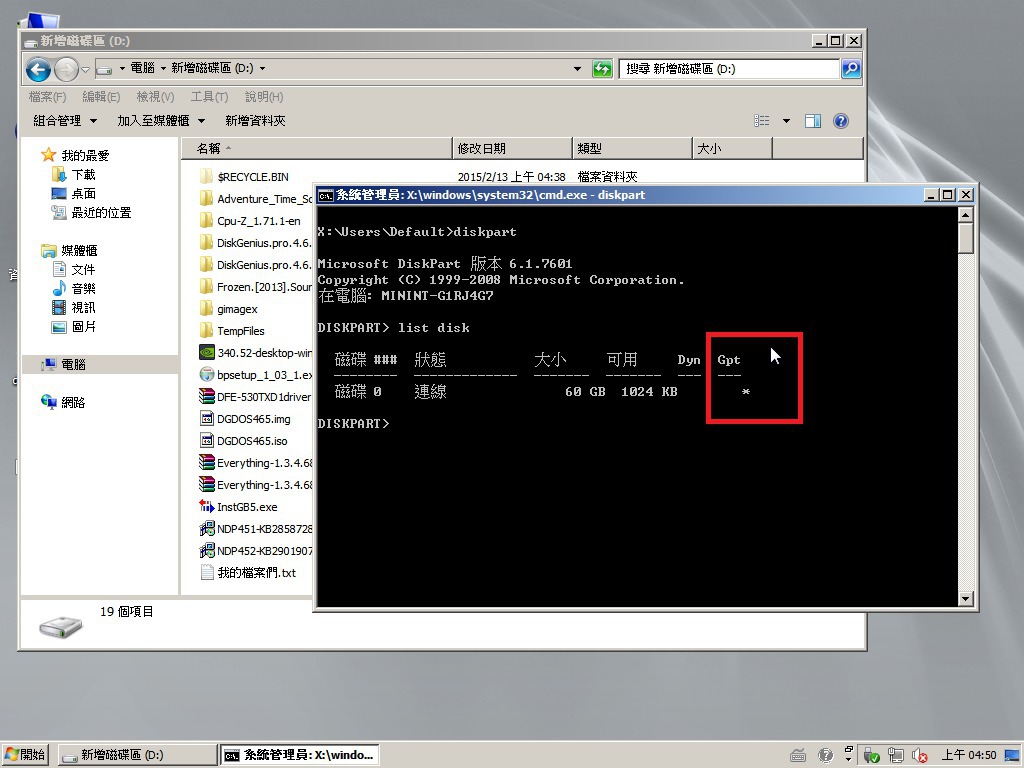Toggle the preview pane icon
The height and width of the screenshot is (768, 1024).
click(813, 121)
